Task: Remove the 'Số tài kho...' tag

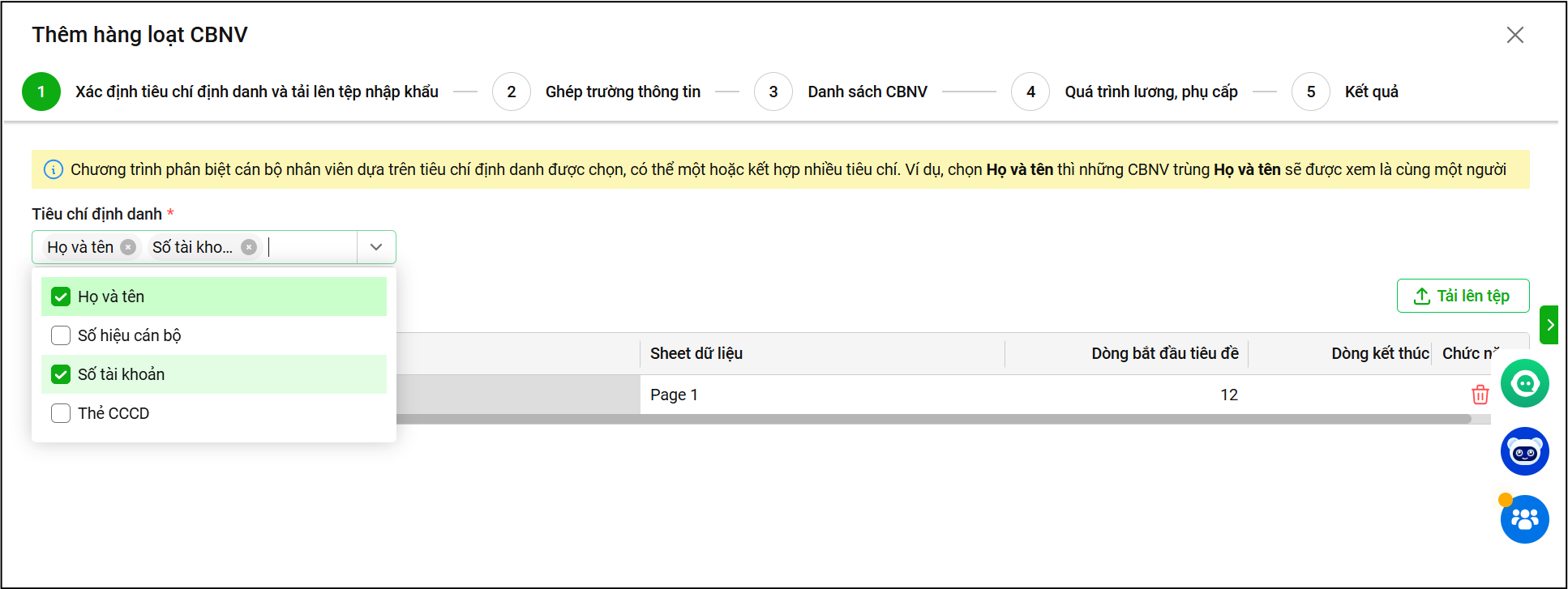Action: coord(249,247)
